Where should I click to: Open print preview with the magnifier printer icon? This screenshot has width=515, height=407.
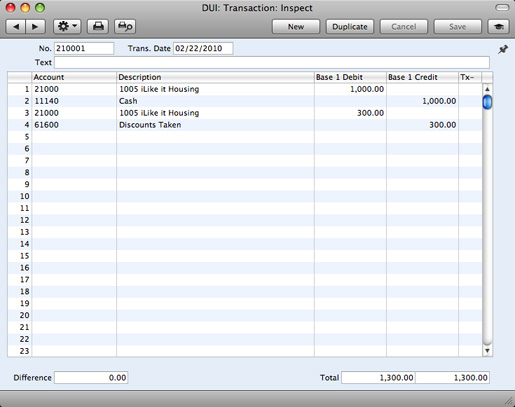pos(125,27)
